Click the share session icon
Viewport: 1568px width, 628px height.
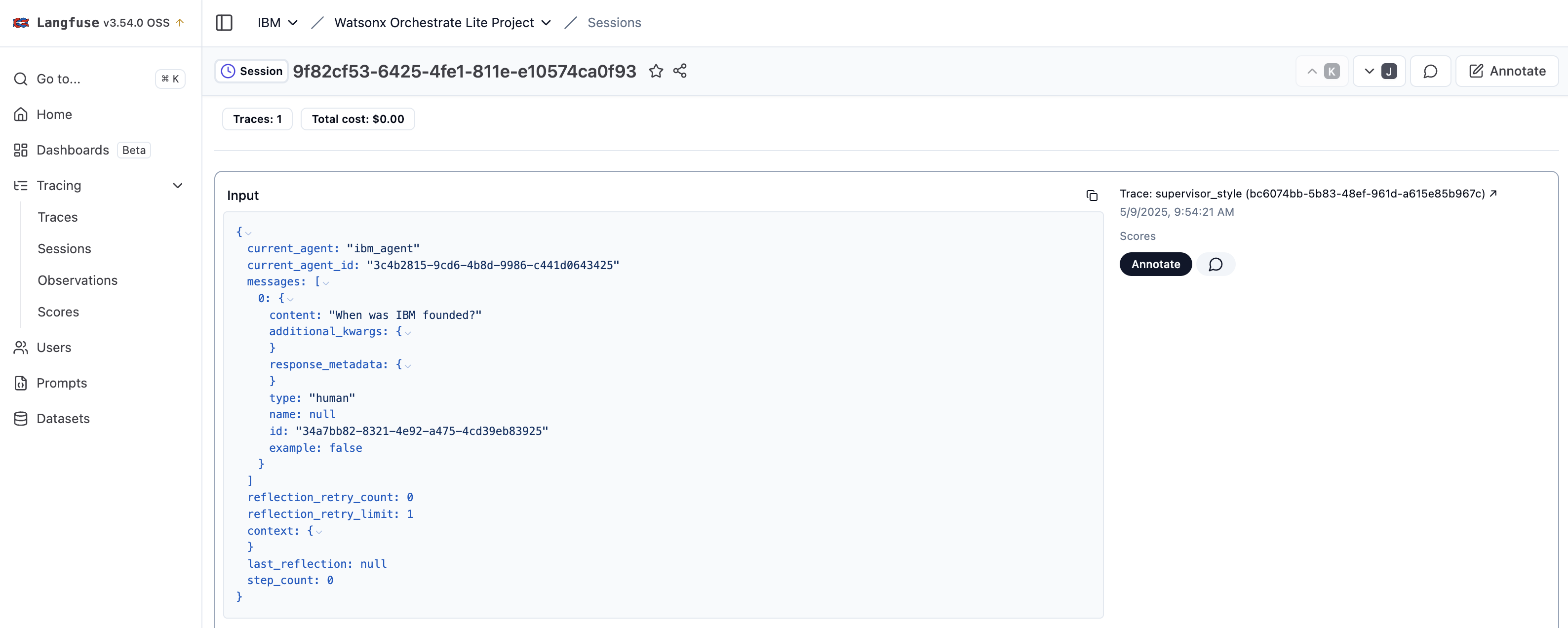(x=680, y=71)
